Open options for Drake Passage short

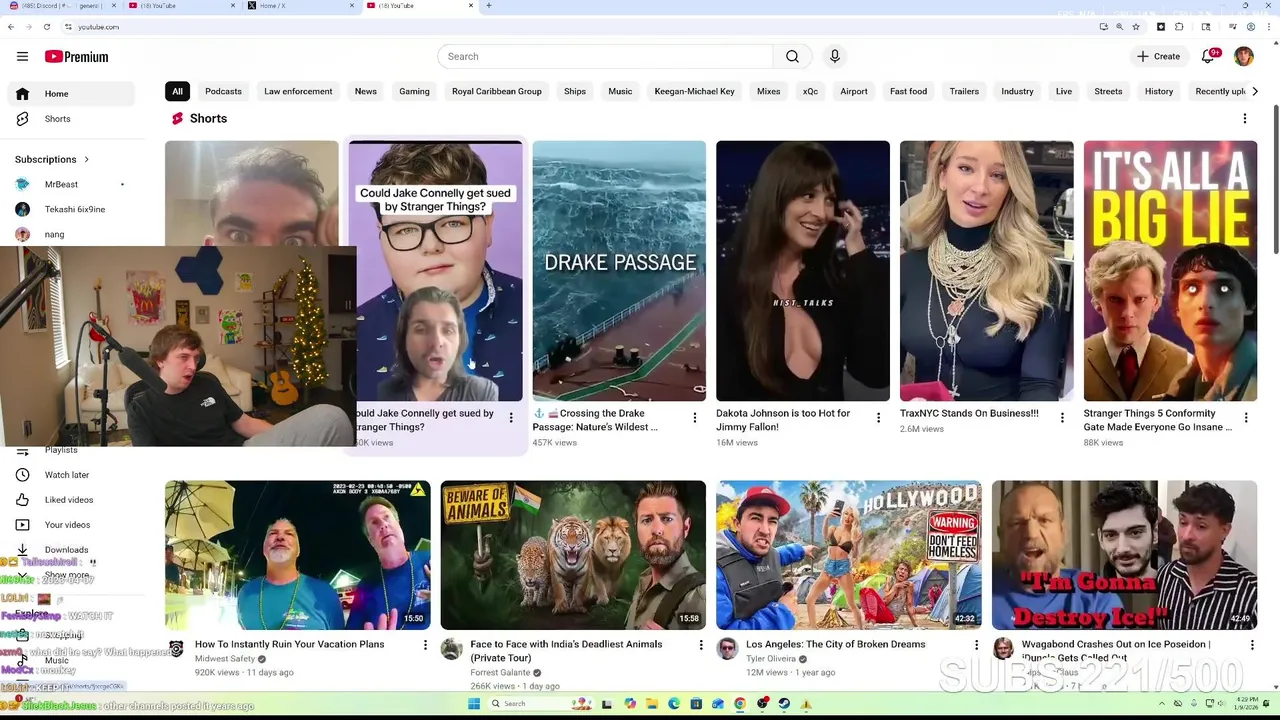click(x=695, y=418)
